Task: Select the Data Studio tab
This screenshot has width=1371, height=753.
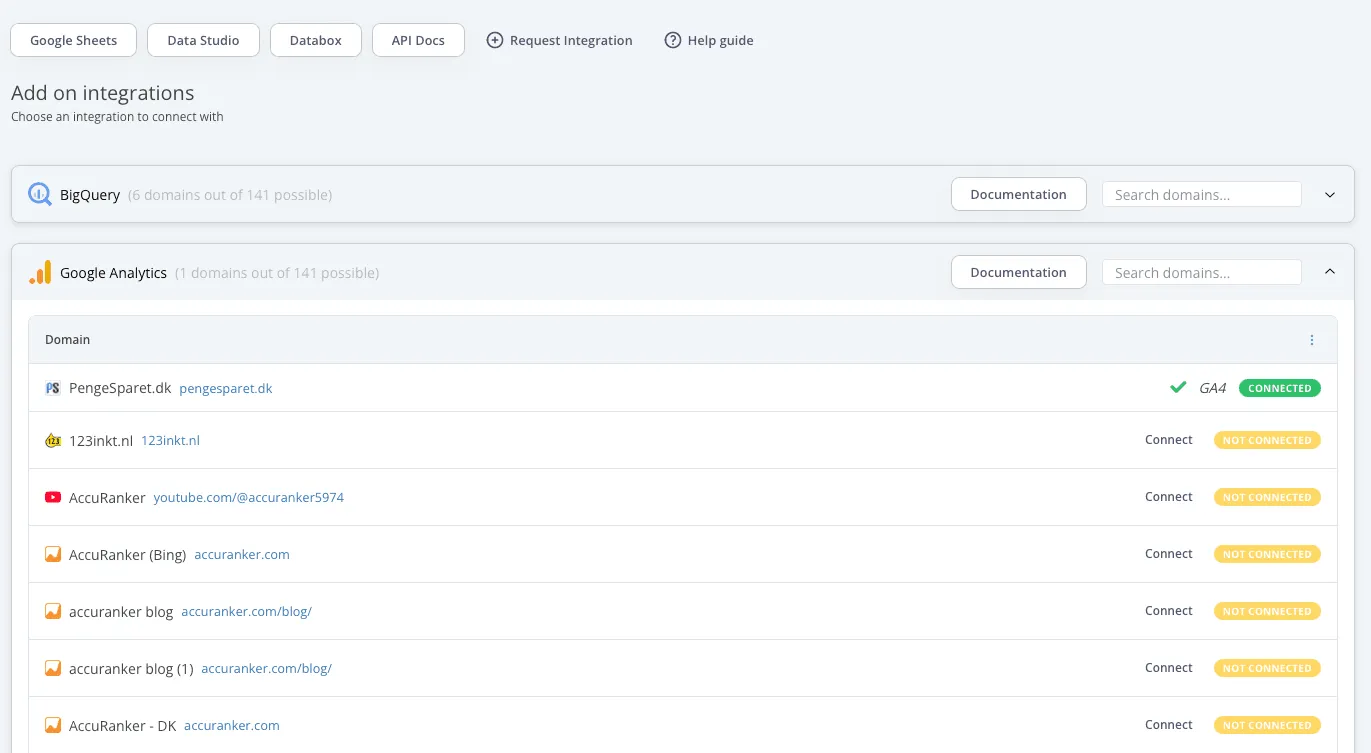Action: tap(203, 40)
